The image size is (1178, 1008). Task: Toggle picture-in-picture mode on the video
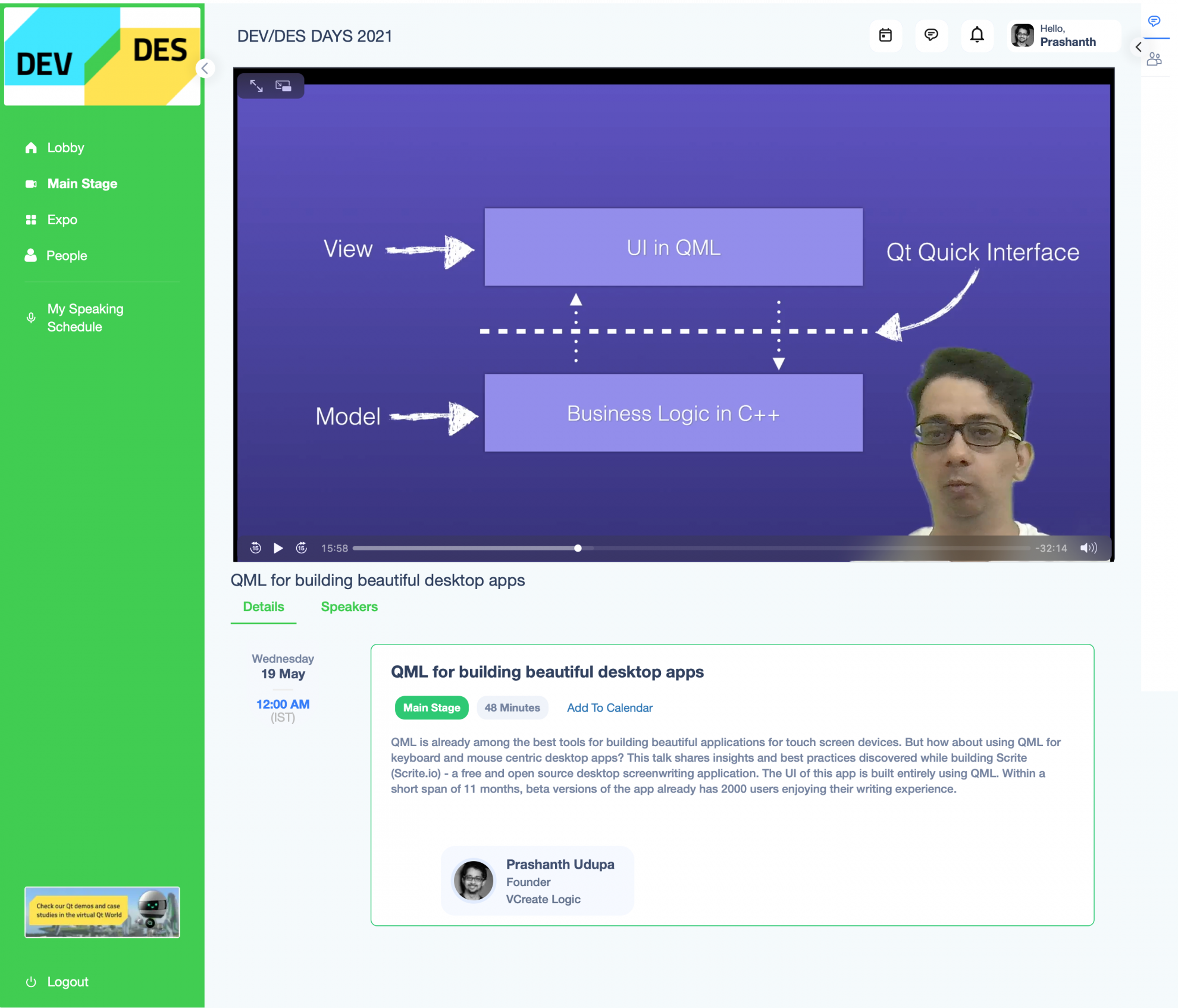tap(284, 86)
